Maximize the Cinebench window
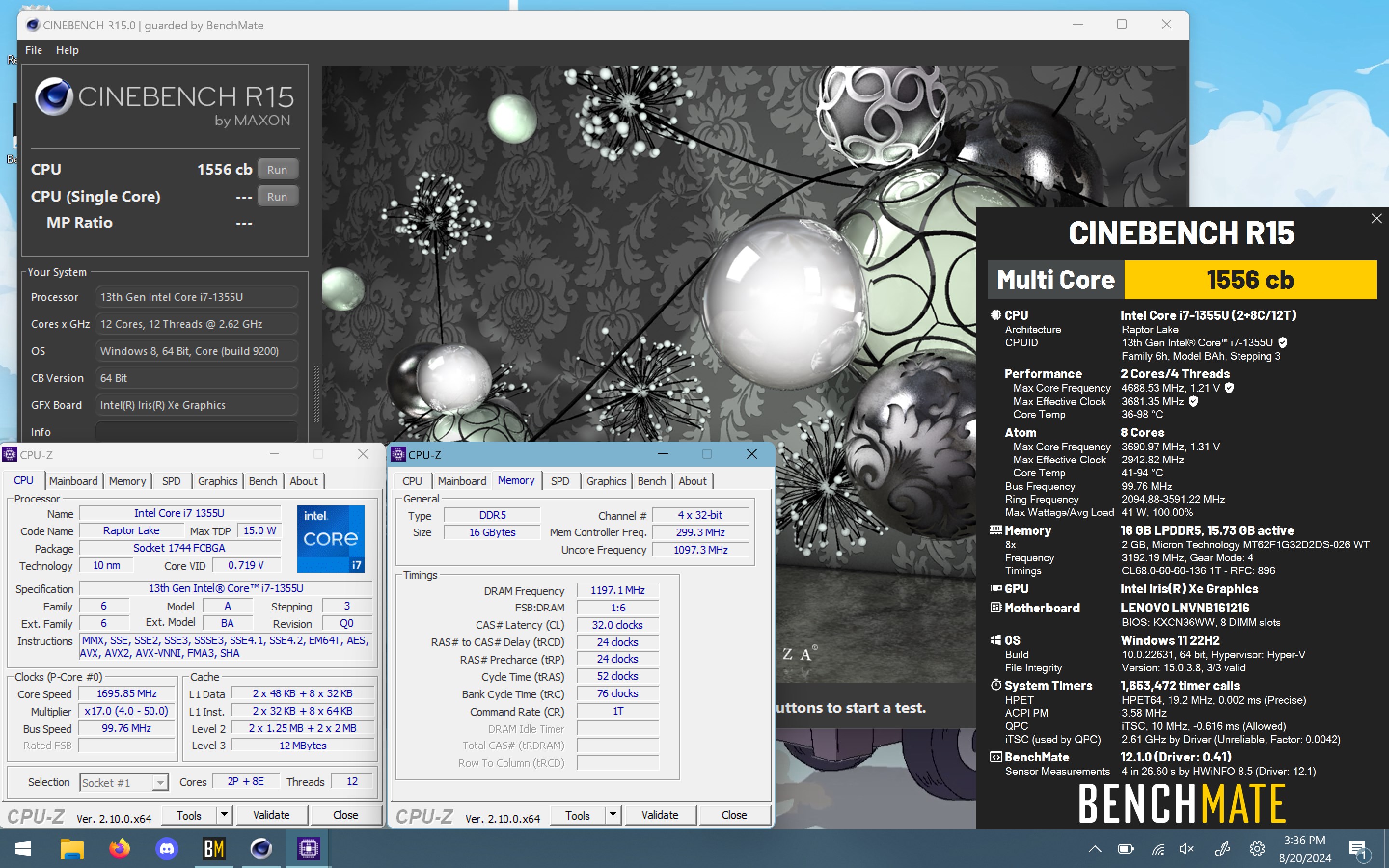This screenshot has width=1389, height=868. [1121, 25]
